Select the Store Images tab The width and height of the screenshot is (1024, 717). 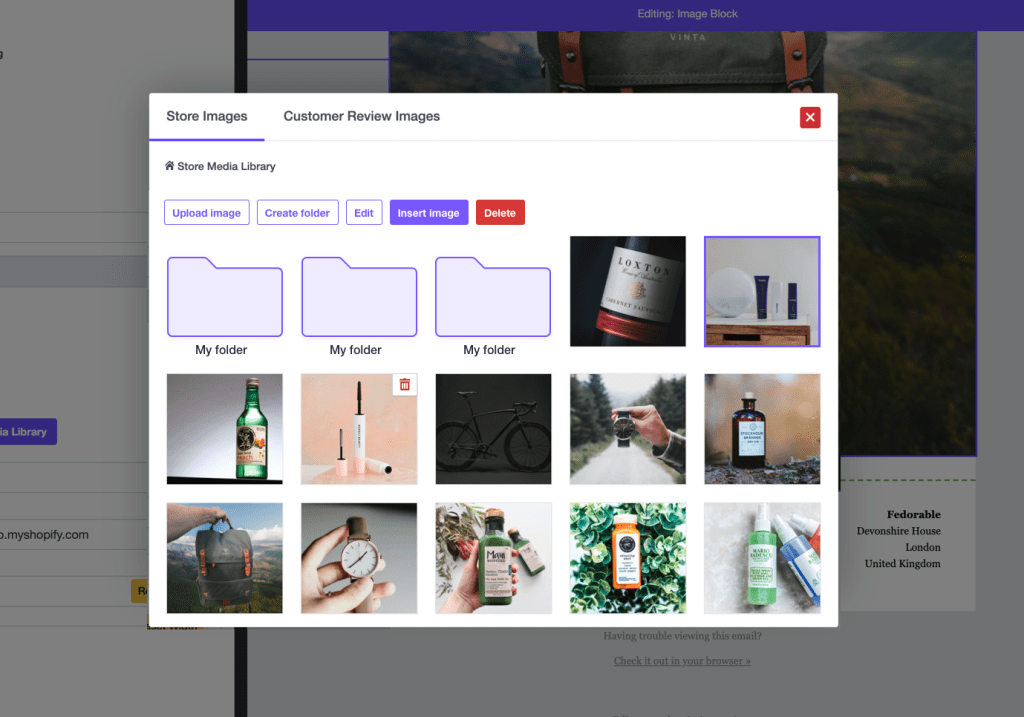coord(207,116)
